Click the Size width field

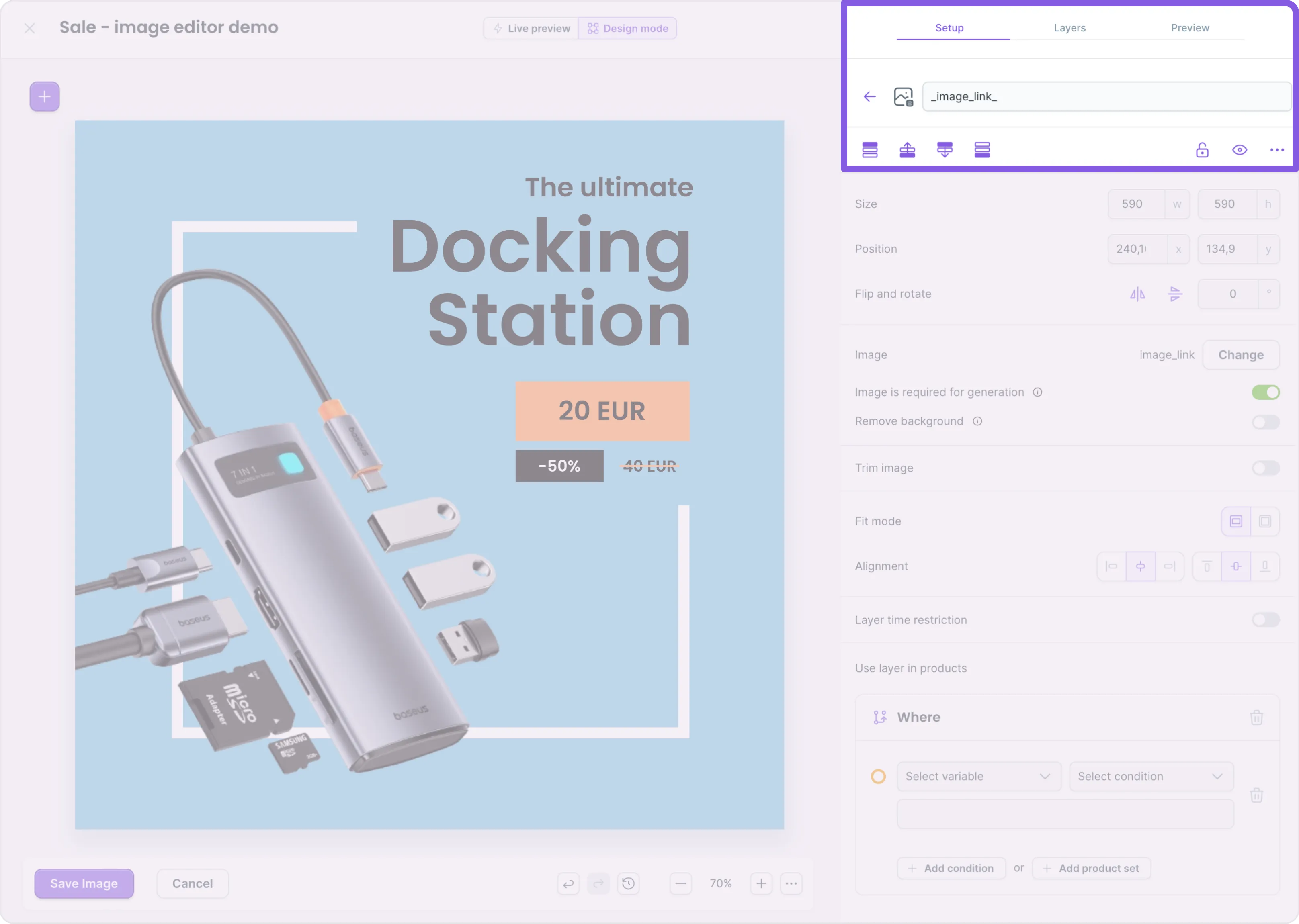click(1149, 204)
